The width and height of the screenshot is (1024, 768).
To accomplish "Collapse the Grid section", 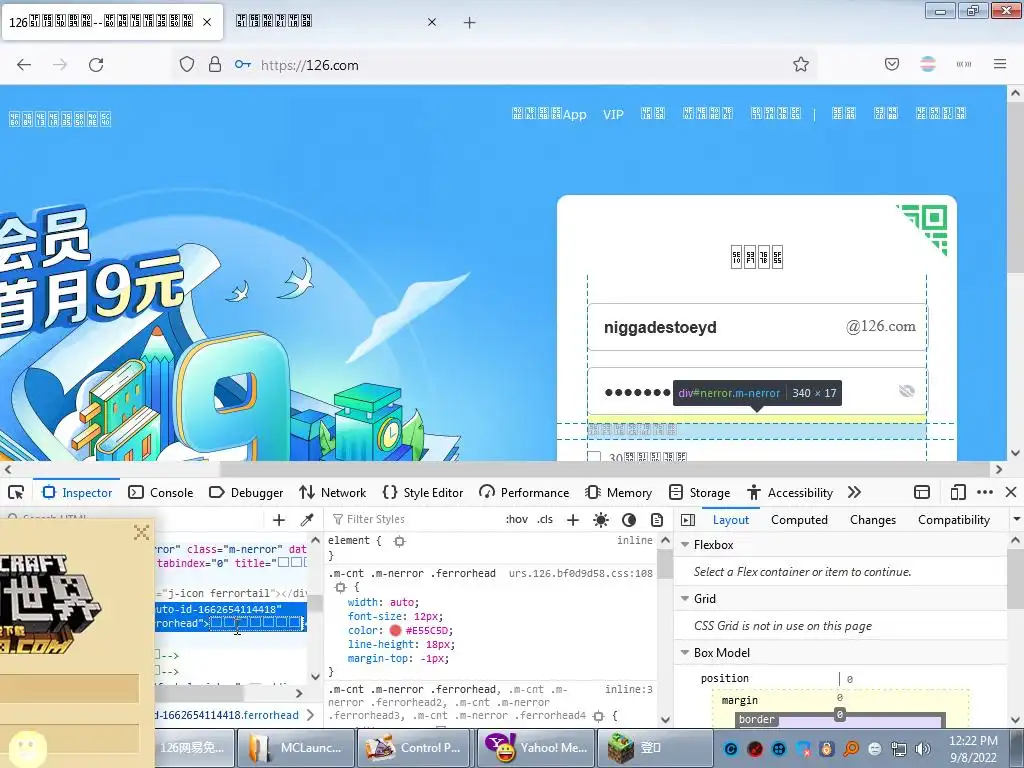I will click(x=685, y=598).
